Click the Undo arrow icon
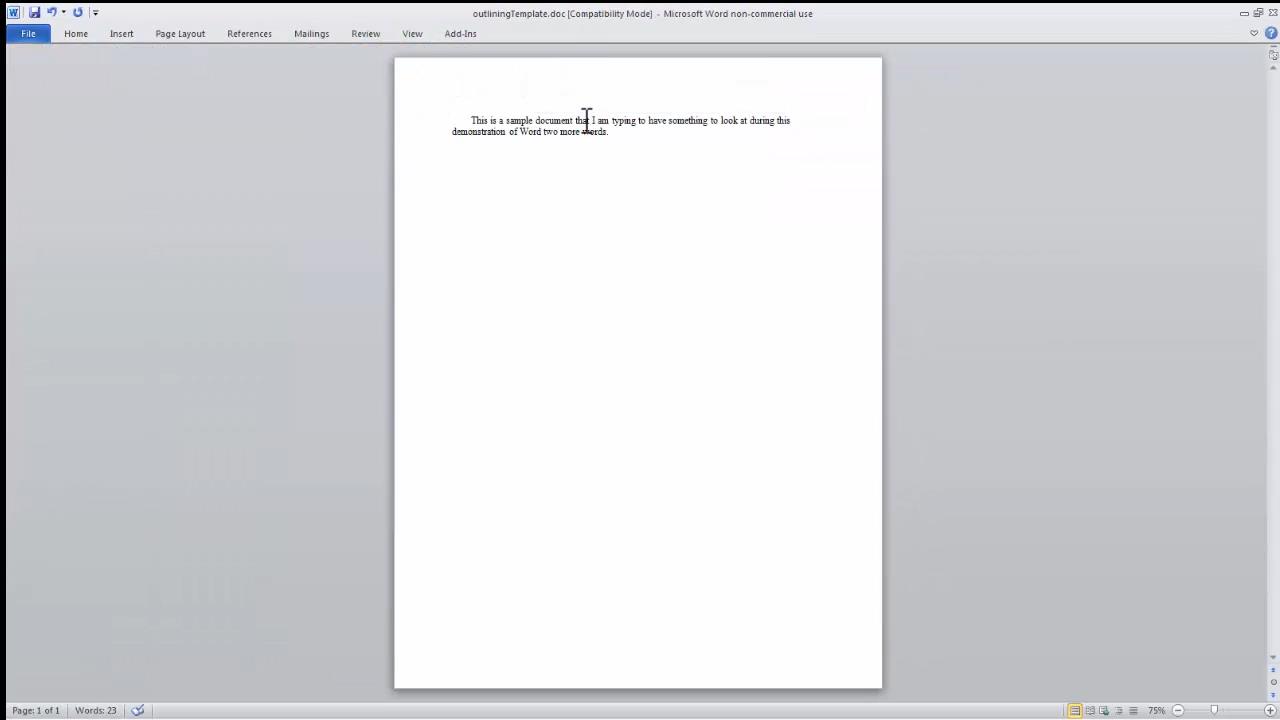Viewport: 1280px width, 720px height. tap(51, 13)
